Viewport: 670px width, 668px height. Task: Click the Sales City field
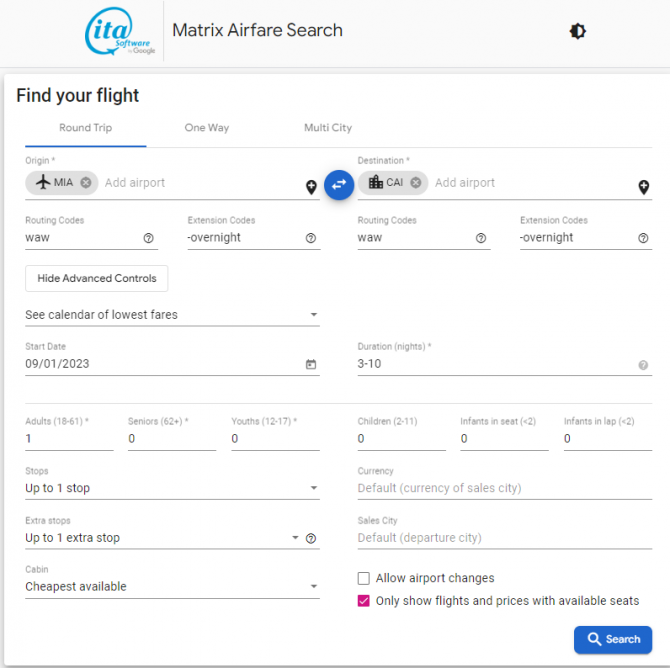(x=505, y=538)
